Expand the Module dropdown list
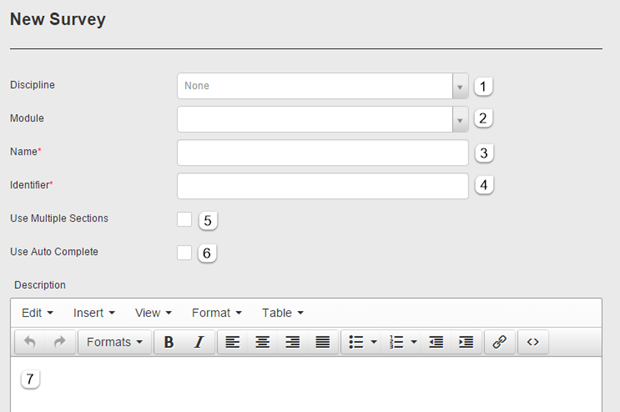The height and width of the screenshot is (412, 620). 322,119
